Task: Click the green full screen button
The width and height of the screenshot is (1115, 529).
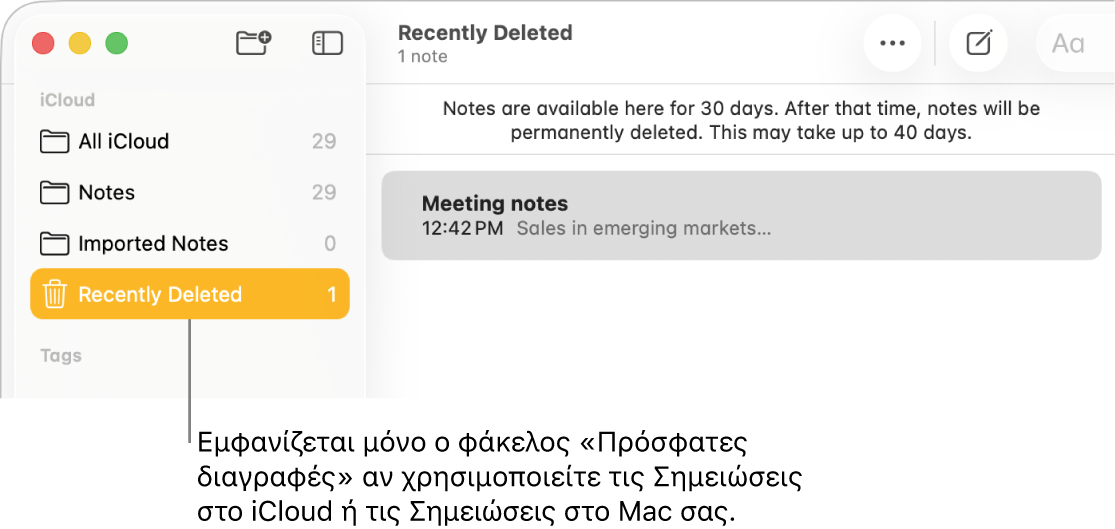Action: (x=117, y=43)
